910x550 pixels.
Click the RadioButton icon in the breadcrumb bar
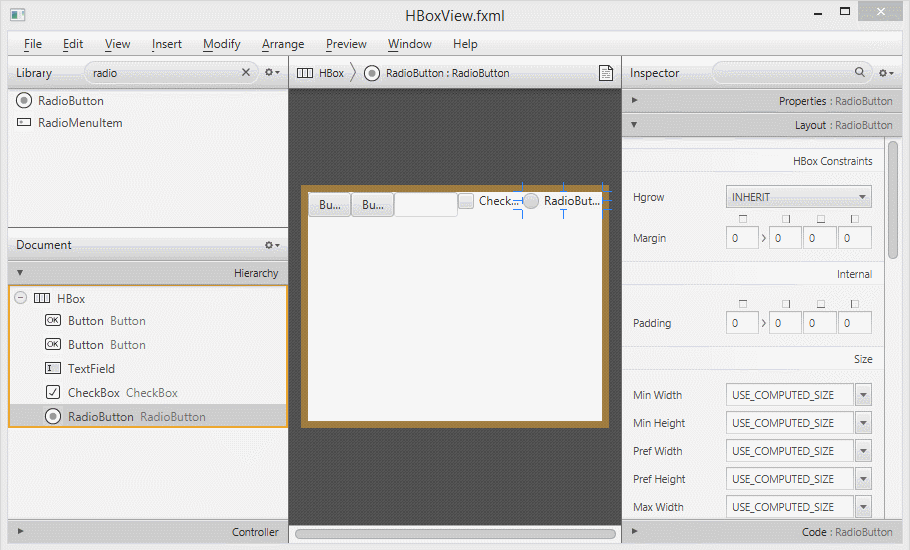371,73
